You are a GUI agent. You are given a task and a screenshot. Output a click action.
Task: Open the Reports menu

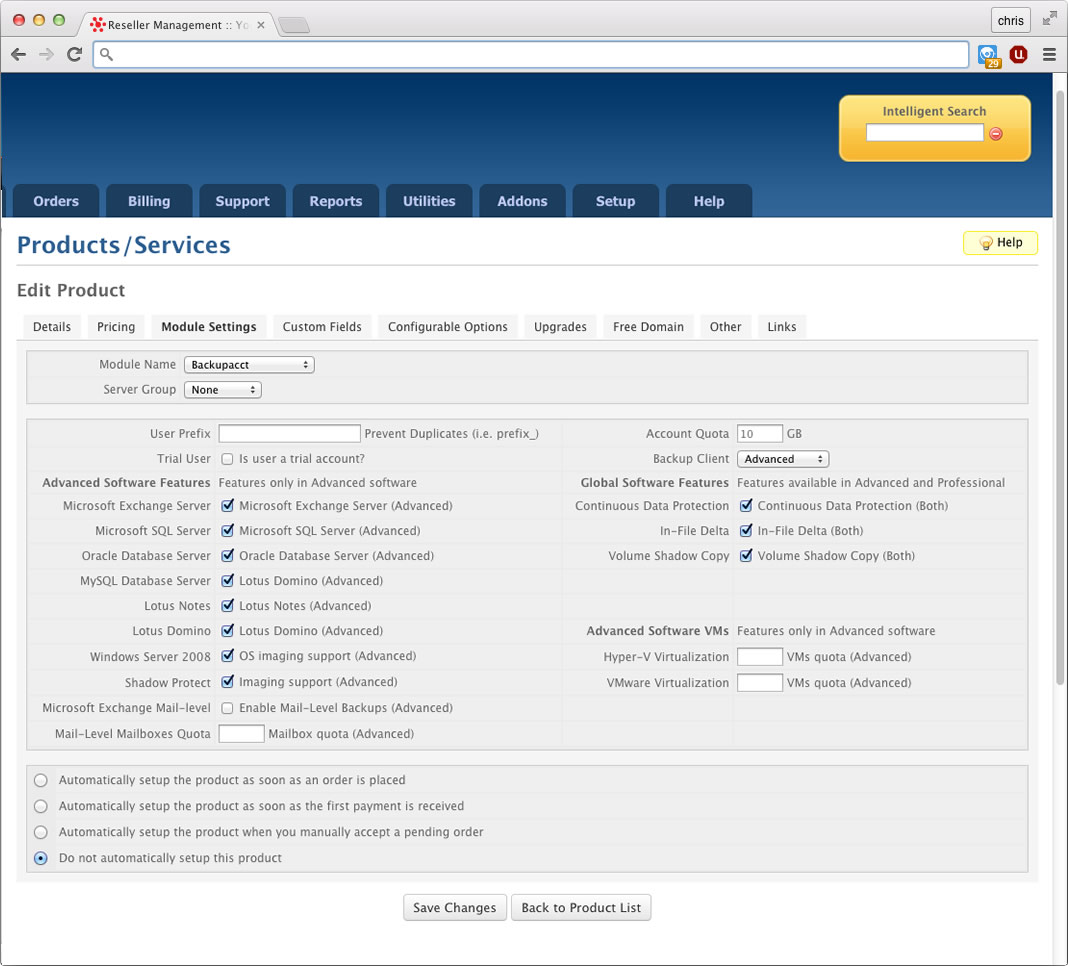pos(336,201)
